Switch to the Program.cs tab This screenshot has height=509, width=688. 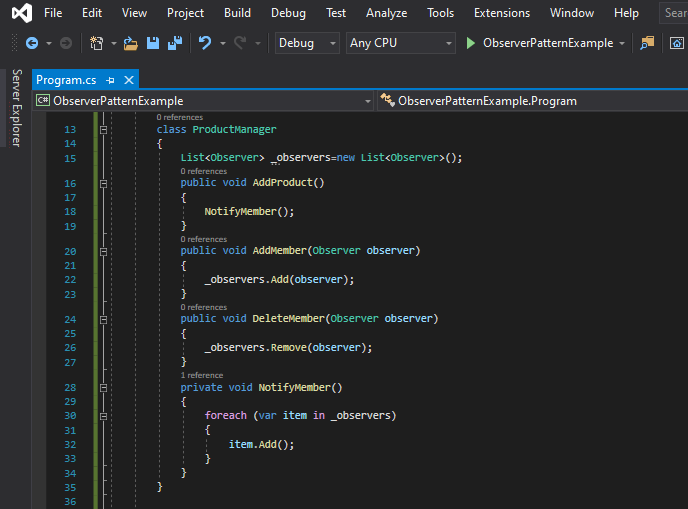tap(66, 80)
